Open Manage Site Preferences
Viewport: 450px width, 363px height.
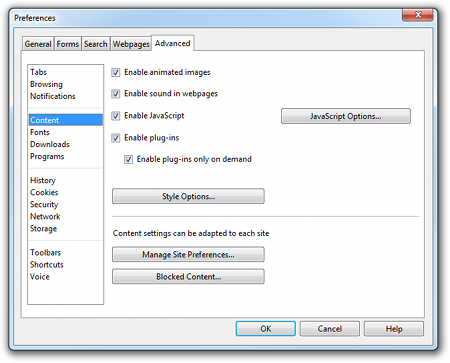[188, 255]
